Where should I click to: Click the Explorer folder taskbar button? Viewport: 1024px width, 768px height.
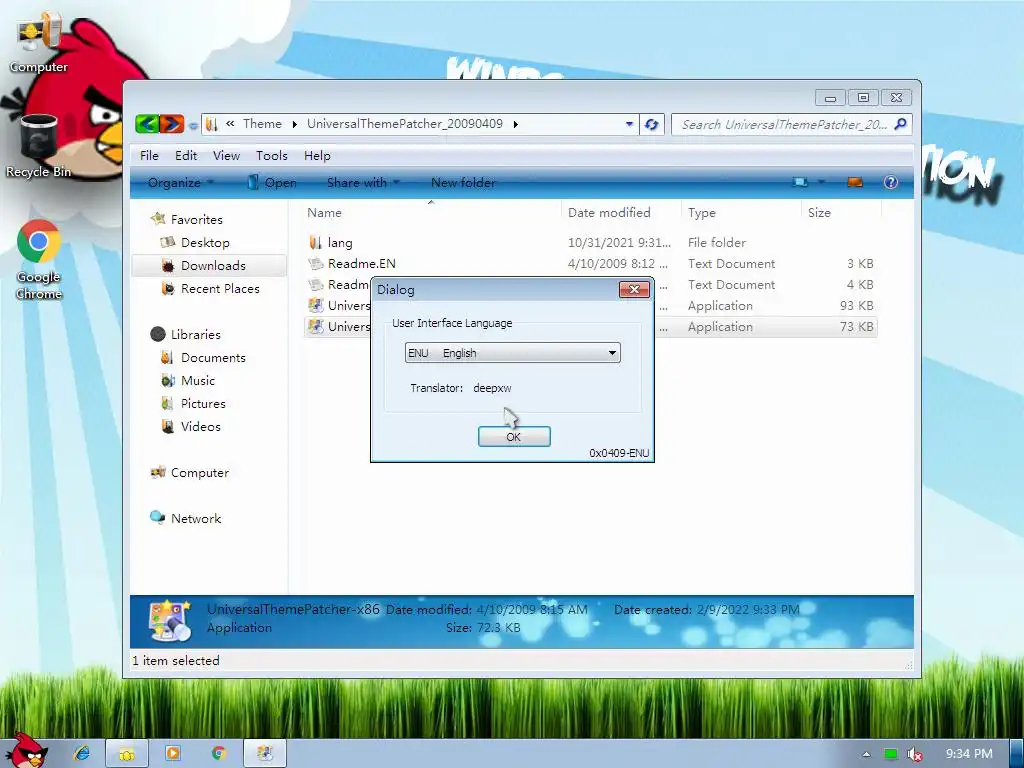point(127,753)
